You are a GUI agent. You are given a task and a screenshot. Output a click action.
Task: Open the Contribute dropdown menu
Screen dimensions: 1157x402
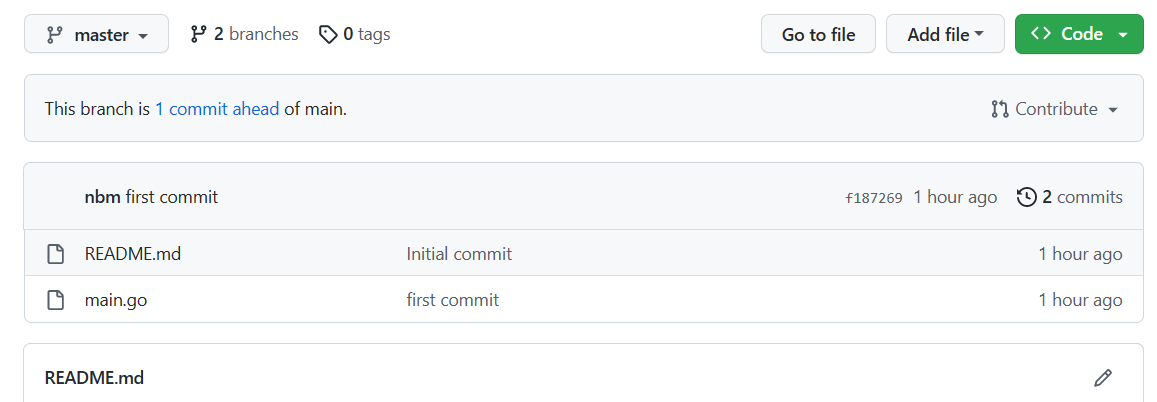(1055, 109)
